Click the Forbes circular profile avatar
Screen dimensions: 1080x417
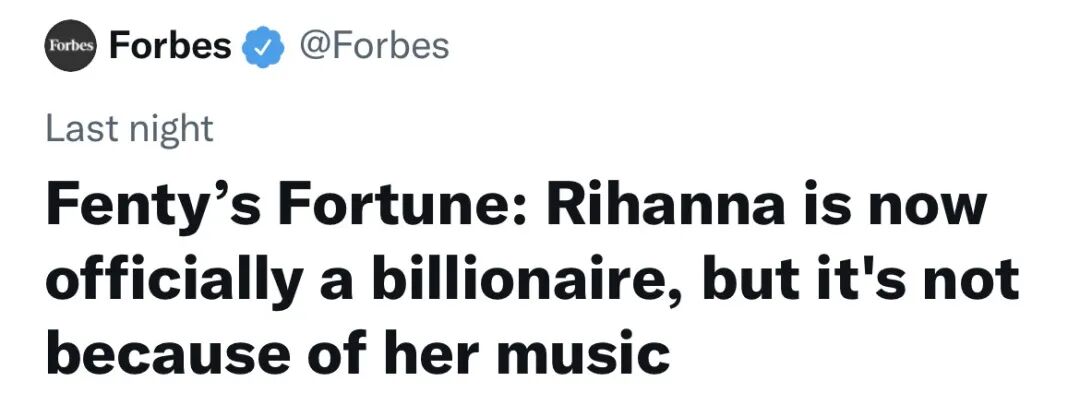pos(69,47)
